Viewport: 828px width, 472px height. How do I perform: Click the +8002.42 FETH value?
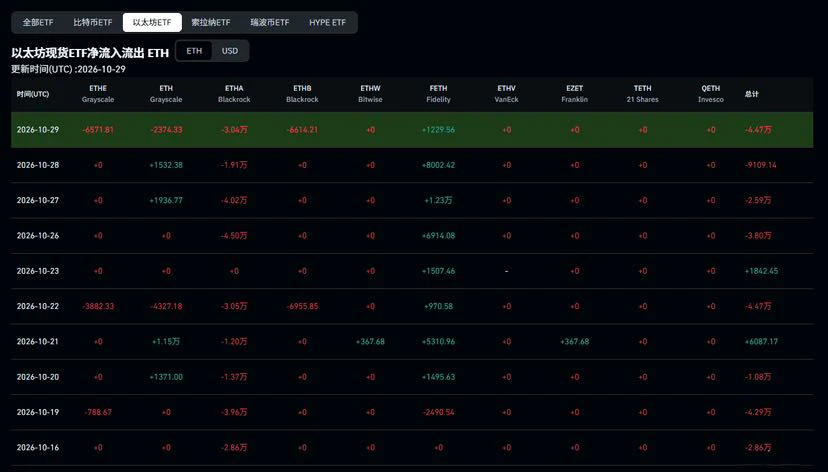click(x=438, y=165)
